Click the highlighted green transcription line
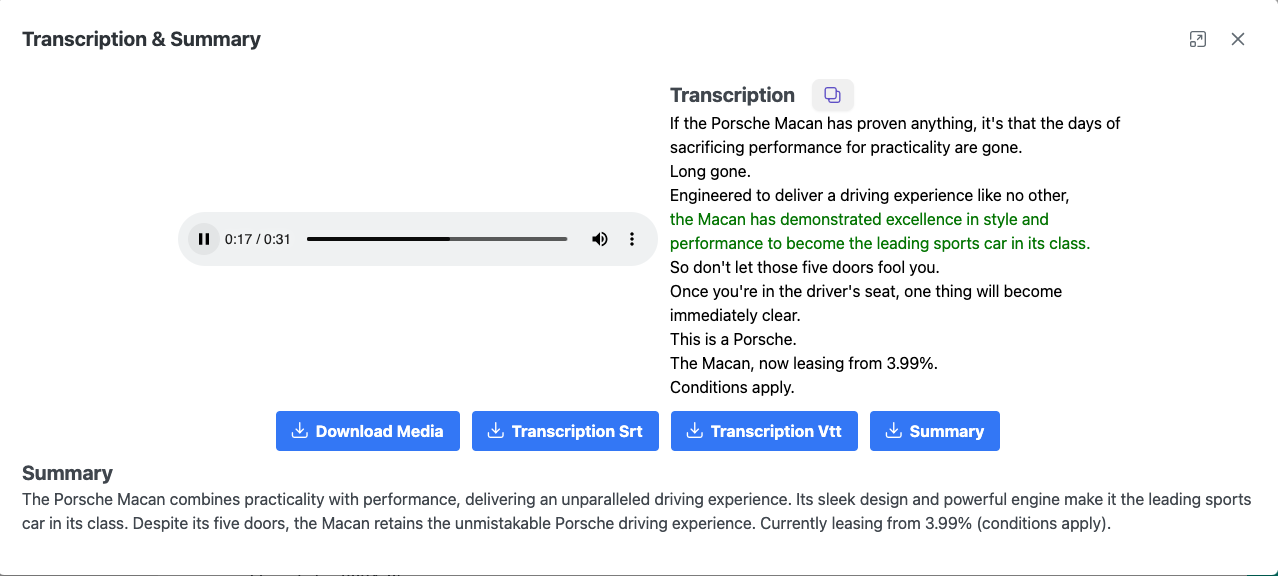The image size is (1278, 576). [880, 231]
